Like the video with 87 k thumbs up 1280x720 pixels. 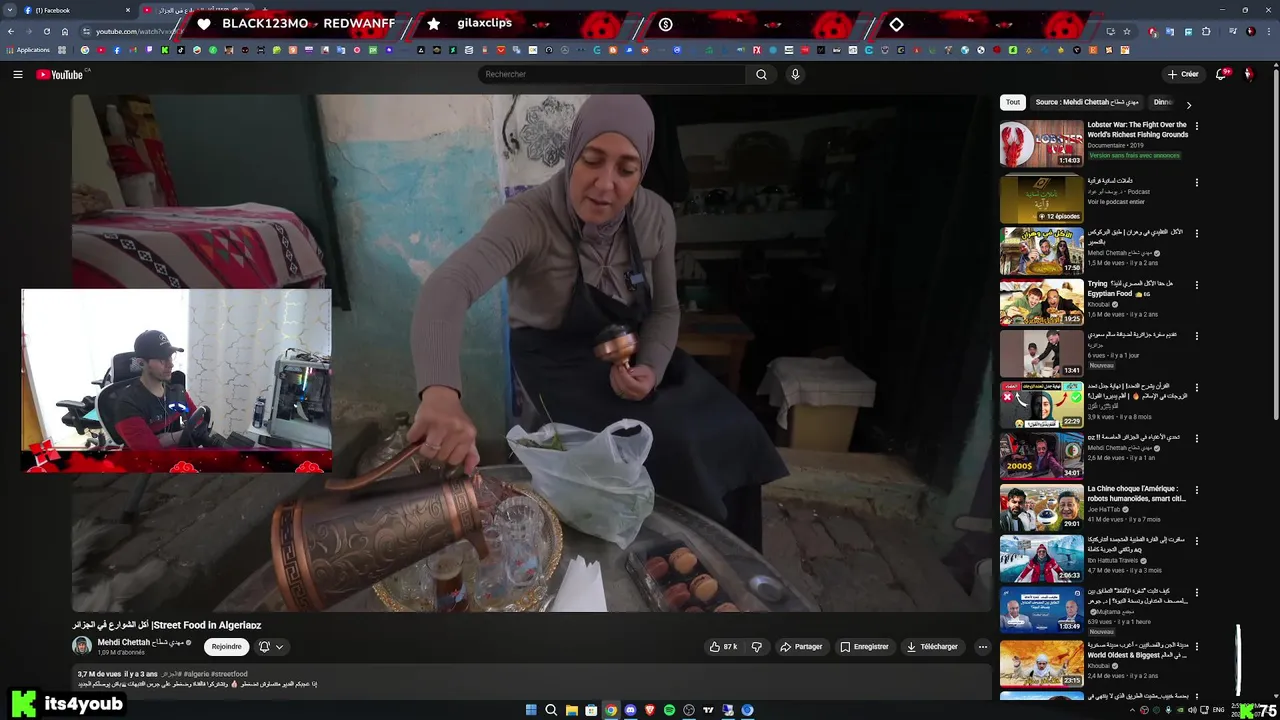[724, 647]
